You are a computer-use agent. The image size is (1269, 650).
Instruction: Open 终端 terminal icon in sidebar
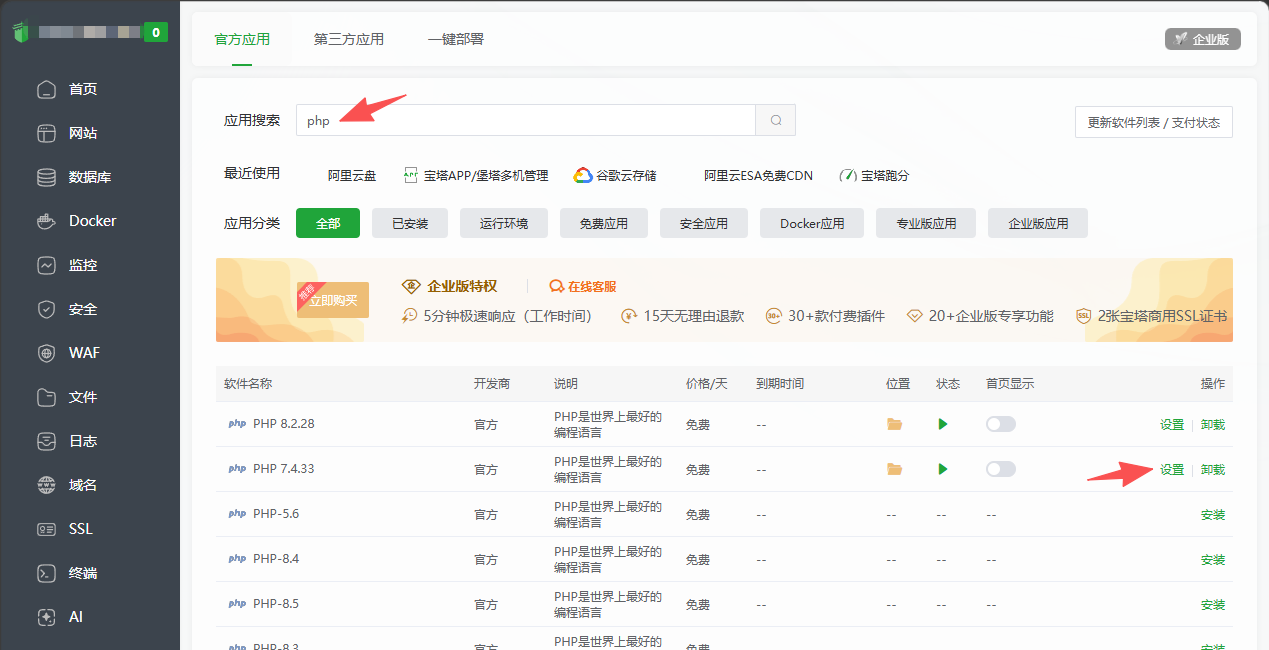[46, 573]
